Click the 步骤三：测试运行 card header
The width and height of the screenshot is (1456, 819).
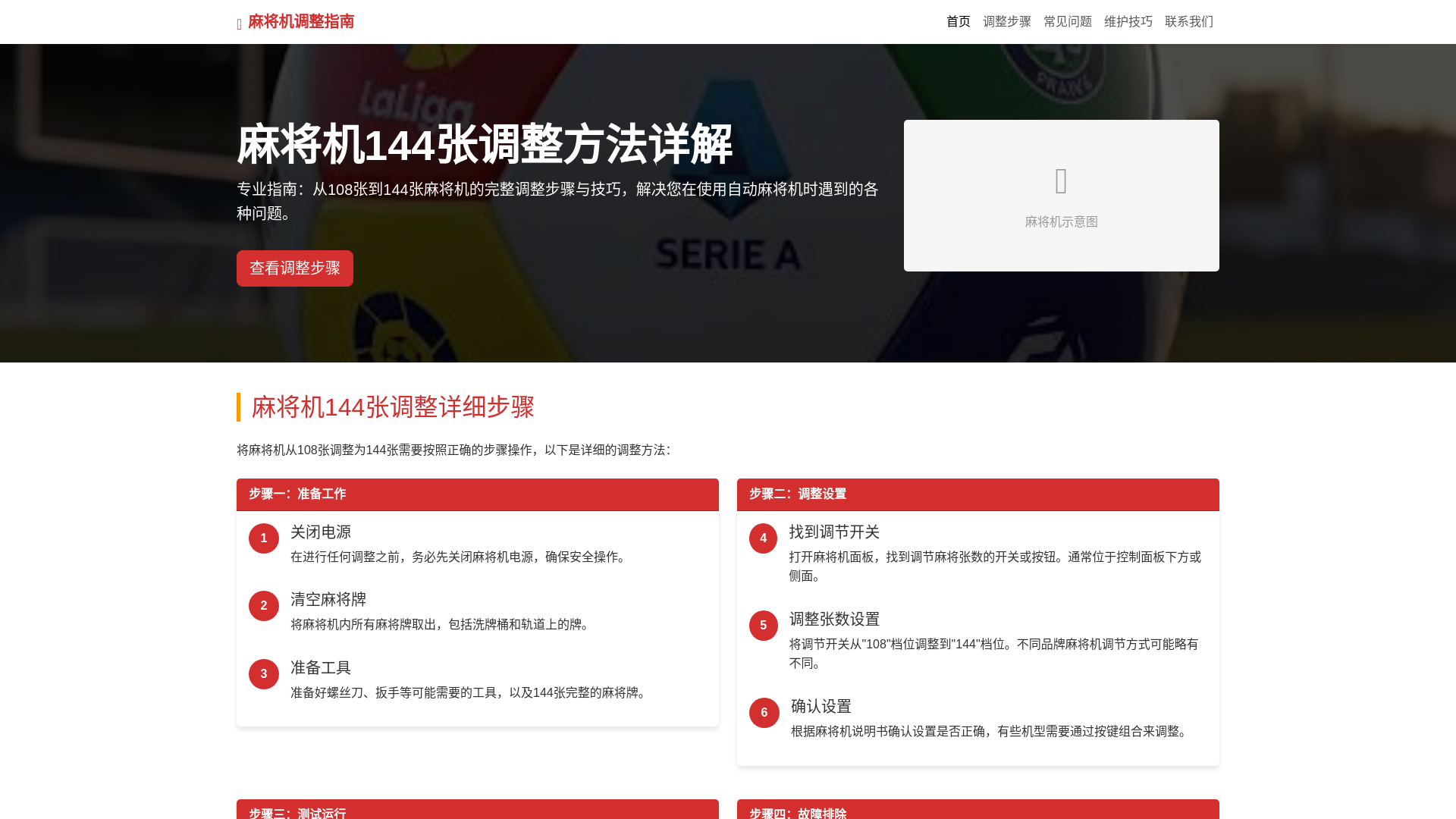[478, 809]
